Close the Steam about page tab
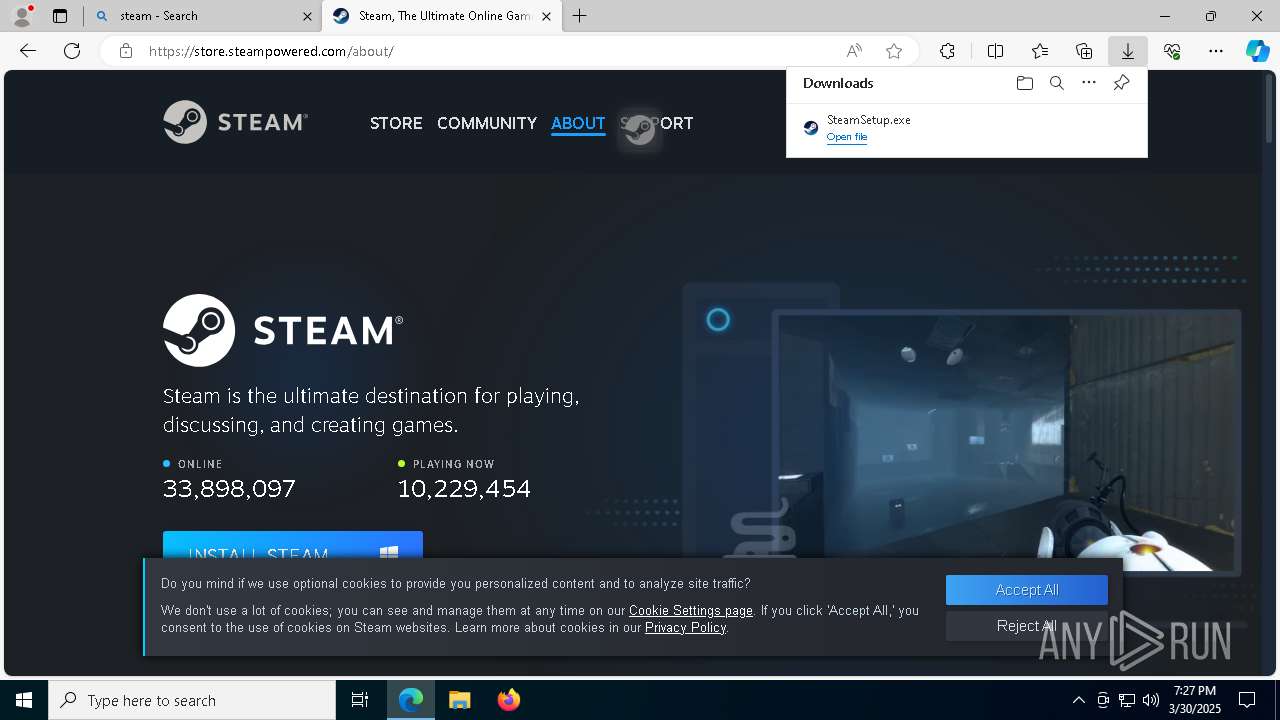This screenshot has width=1280, height=720. click(x=546, y=16)
